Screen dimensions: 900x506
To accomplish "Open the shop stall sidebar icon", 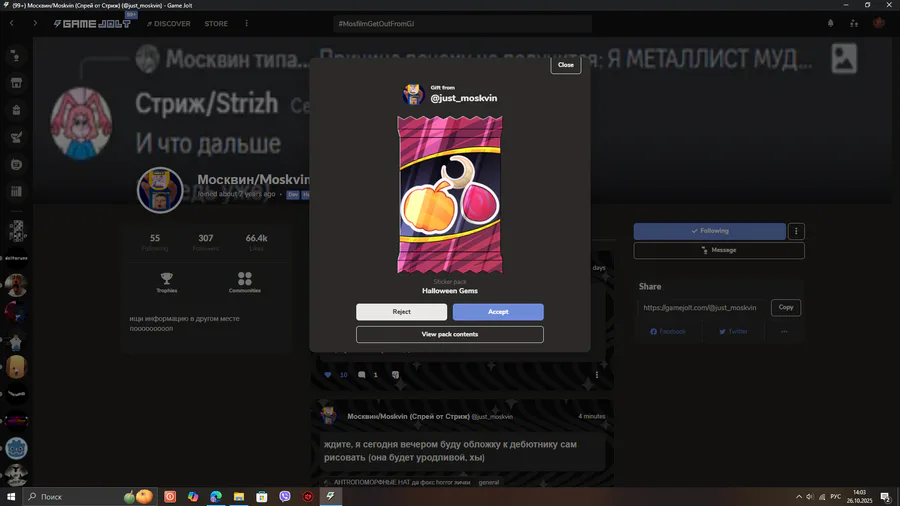I will point(16,83).
